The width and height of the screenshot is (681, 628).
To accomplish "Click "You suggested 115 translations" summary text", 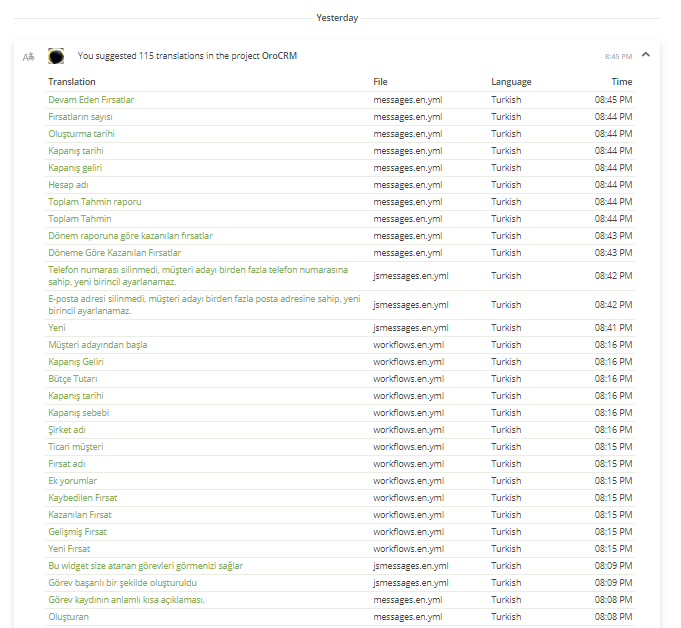I will coord(187,56).
